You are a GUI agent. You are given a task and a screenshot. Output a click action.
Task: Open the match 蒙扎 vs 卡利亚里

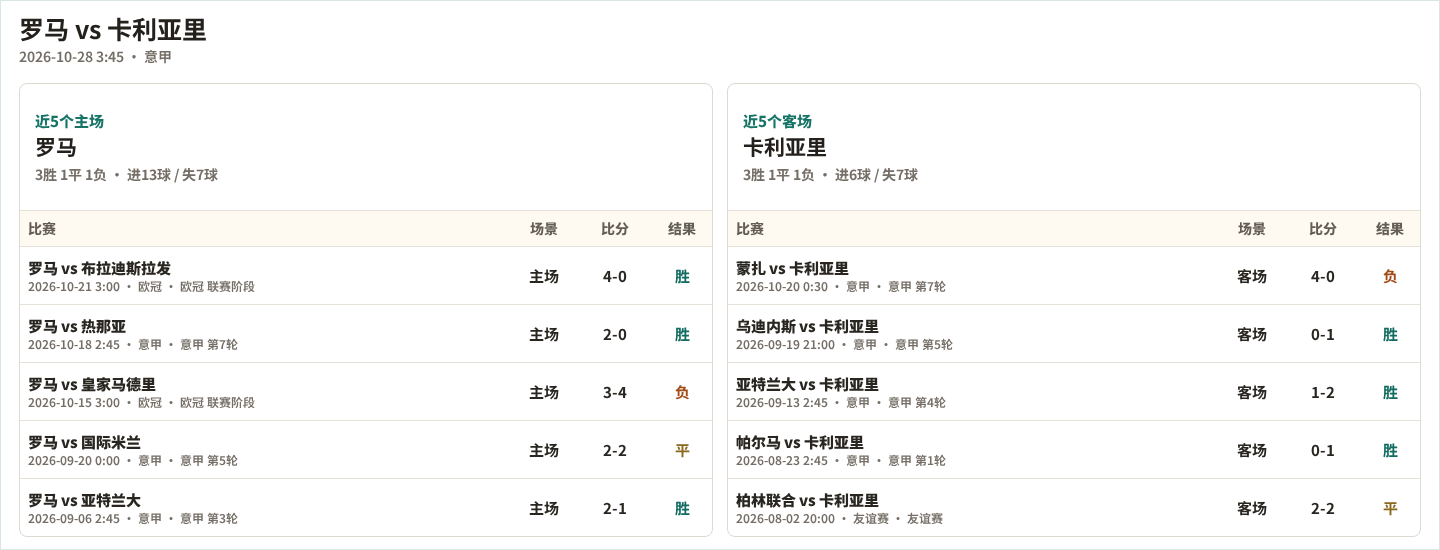pyautogui.click(x=792, y=268)
